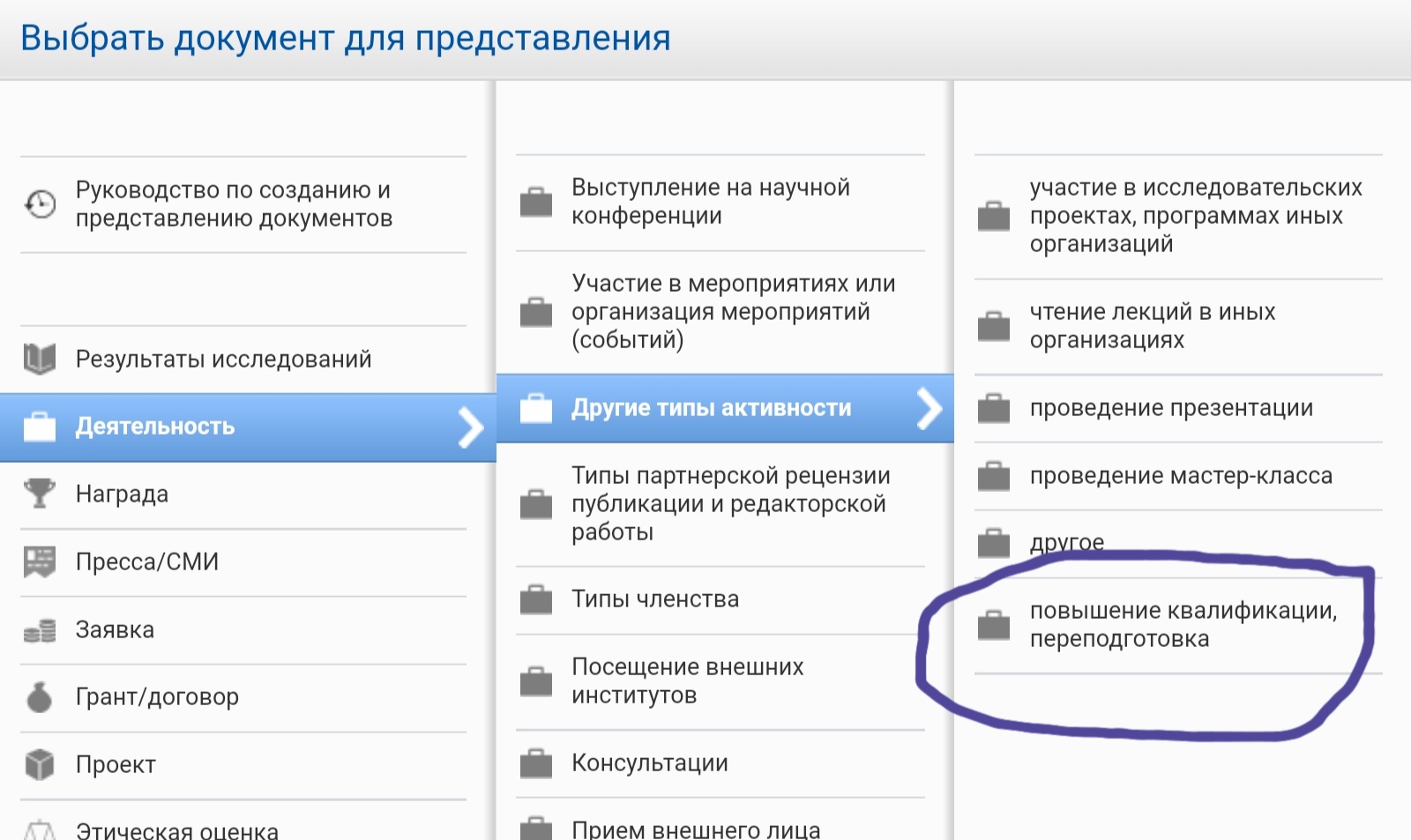This screenshot has height=840, width=1411.
Task: Select the Заявка category
Action: point(243,630)
